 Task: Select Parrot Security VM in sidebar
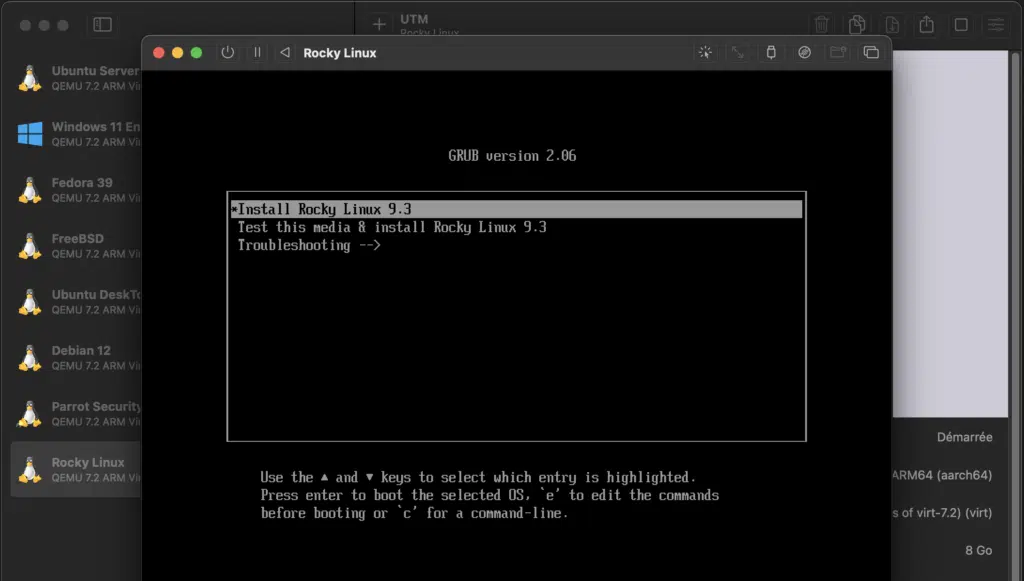coord(76,414)
